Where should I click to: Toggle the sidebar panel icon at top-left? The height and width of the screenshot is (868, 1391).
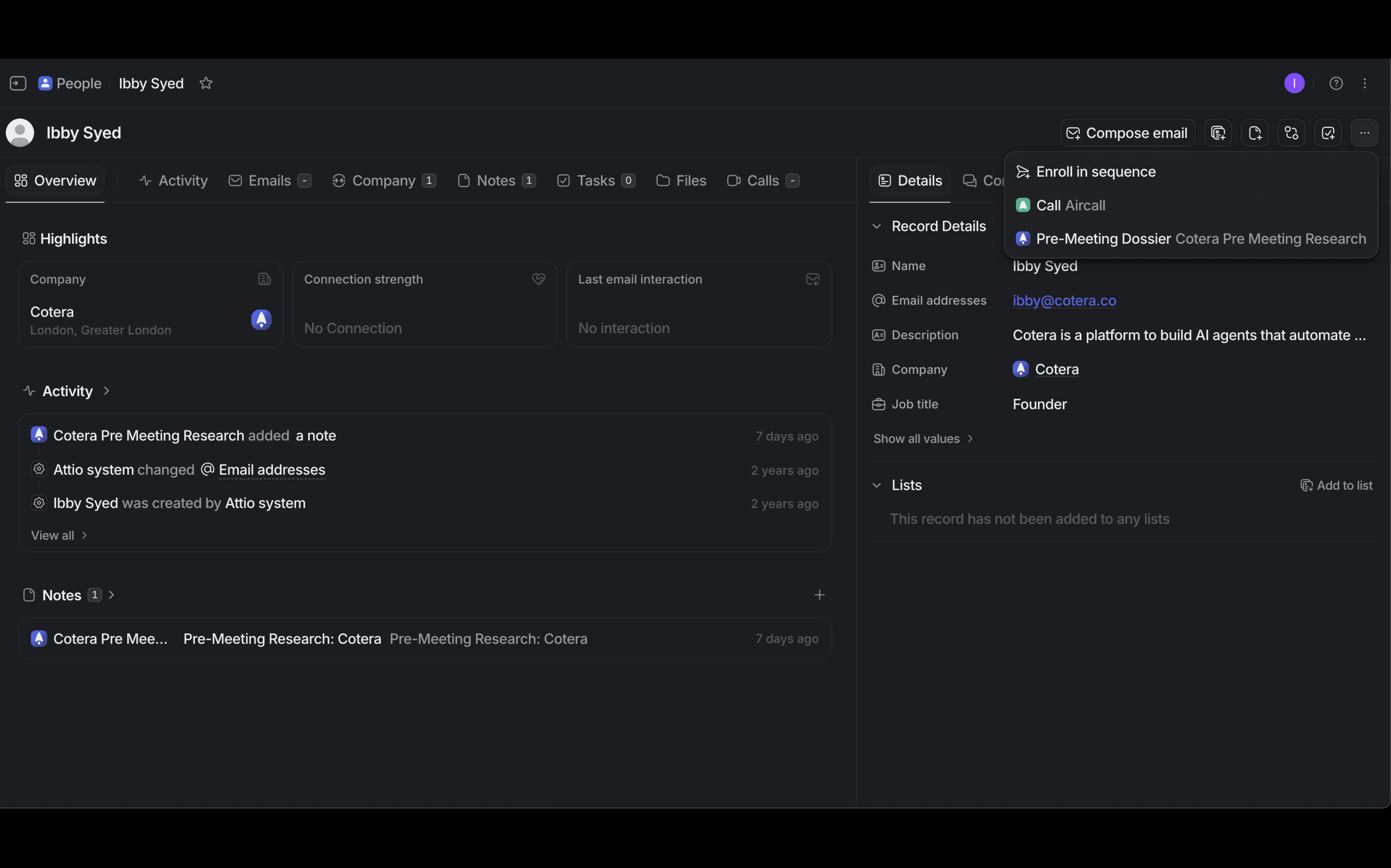[18, 83]
